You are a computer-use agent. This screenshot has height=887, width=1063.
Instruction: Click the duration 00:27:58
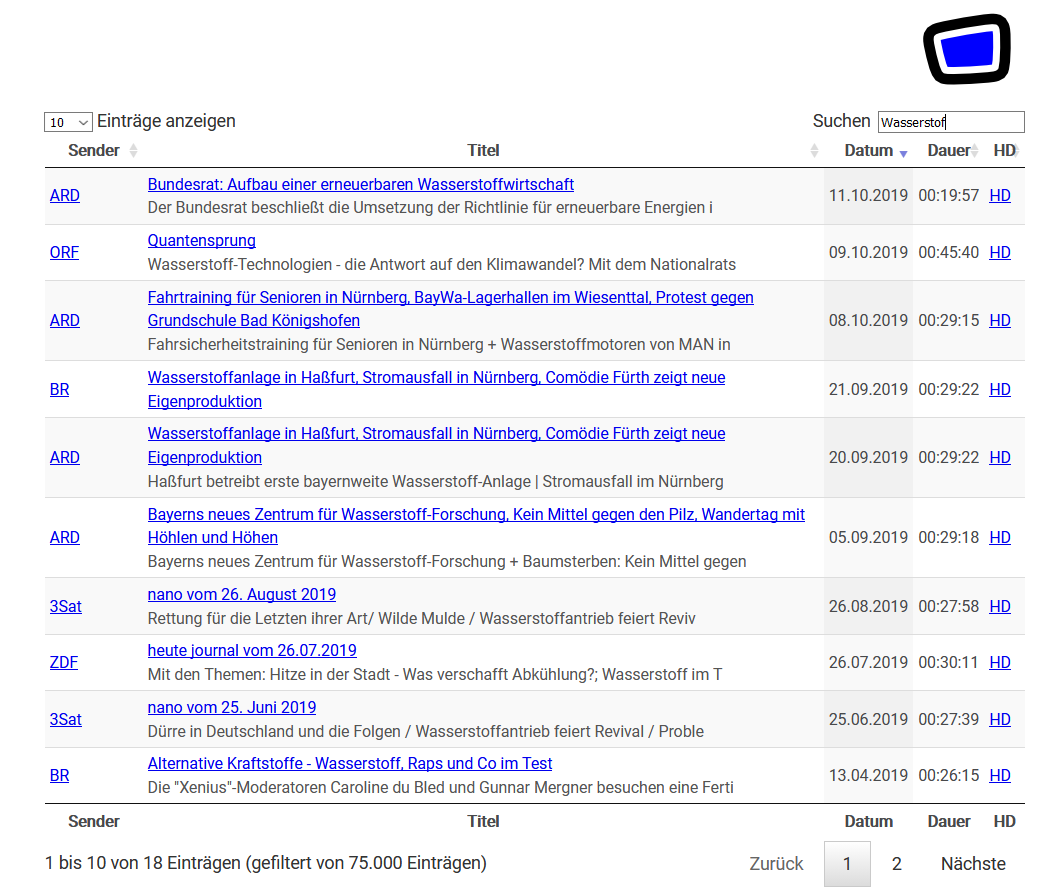pos(949,606)
